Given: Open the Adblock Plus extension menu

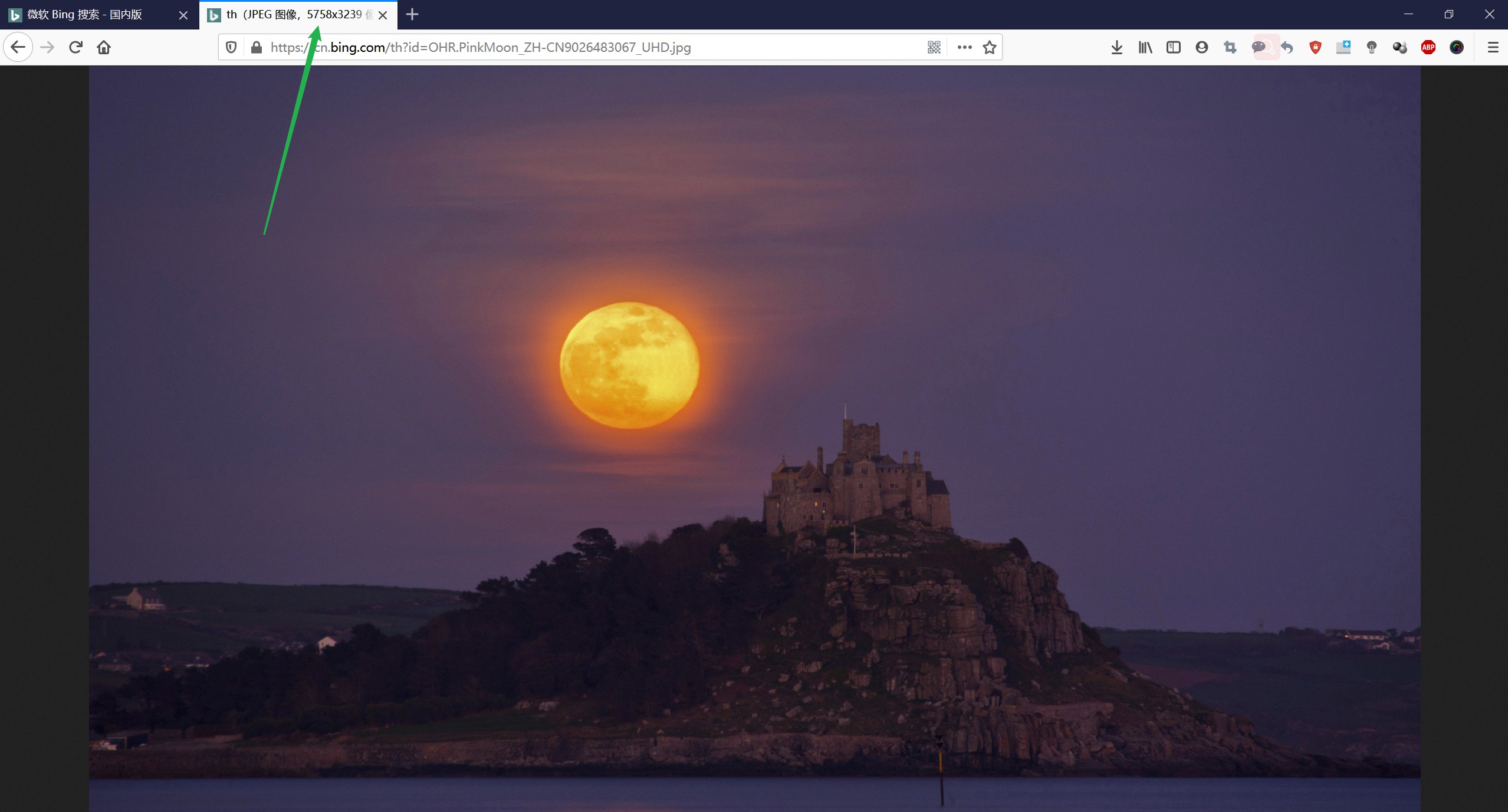Looking at the screenshot, I should [1428, 47].
